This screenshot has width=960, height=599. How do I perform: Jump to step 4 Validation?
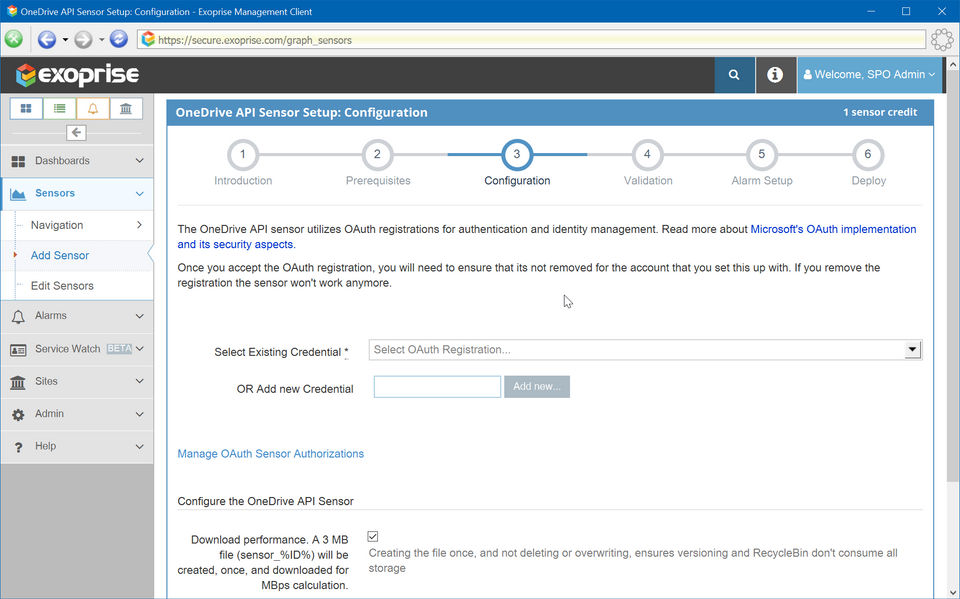647,154
